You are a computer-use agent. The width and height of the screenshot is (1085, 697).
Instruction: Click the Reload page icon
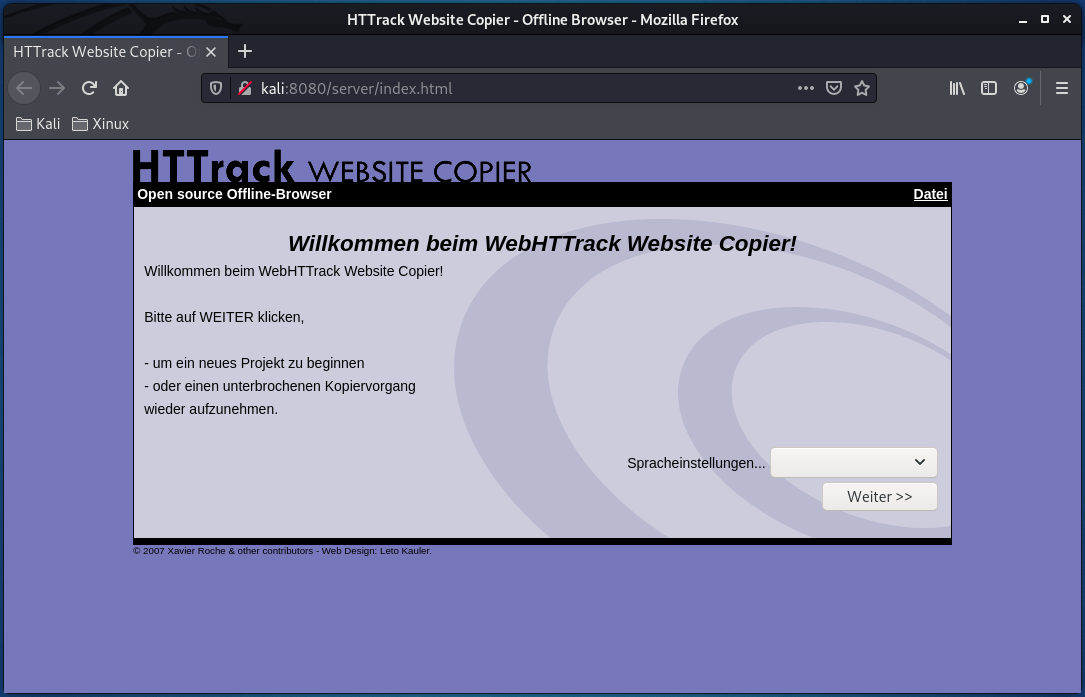coord(89,88)
